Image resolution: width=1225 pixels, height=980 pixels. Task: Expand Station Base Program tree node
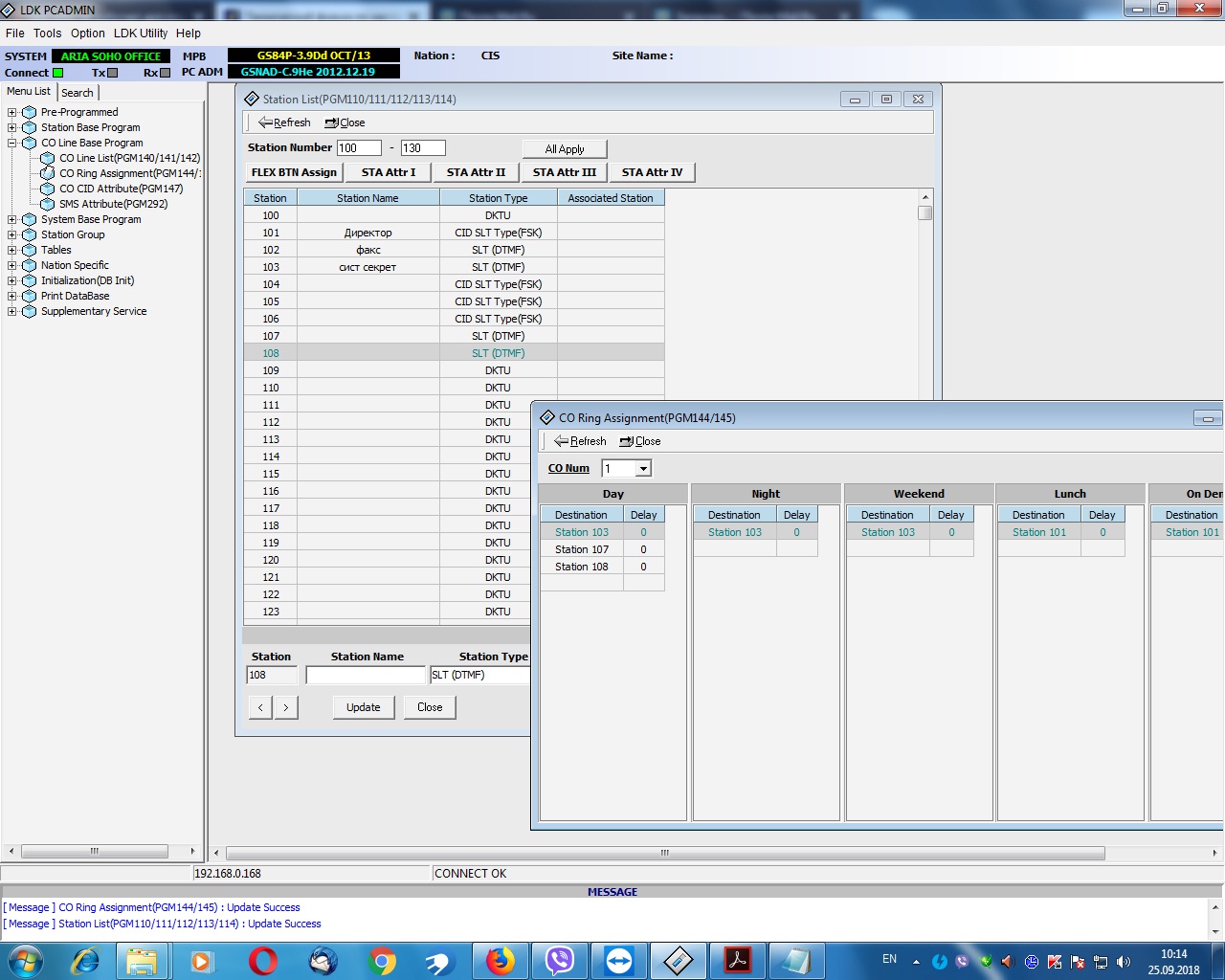(11, 127)
